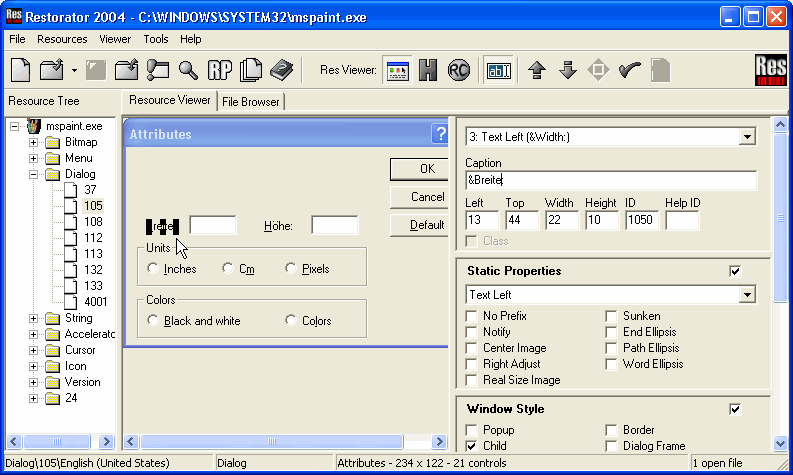Select the hex (H) viewer mode icon
This screenshot has height=475, width=793.
[428, 70]
